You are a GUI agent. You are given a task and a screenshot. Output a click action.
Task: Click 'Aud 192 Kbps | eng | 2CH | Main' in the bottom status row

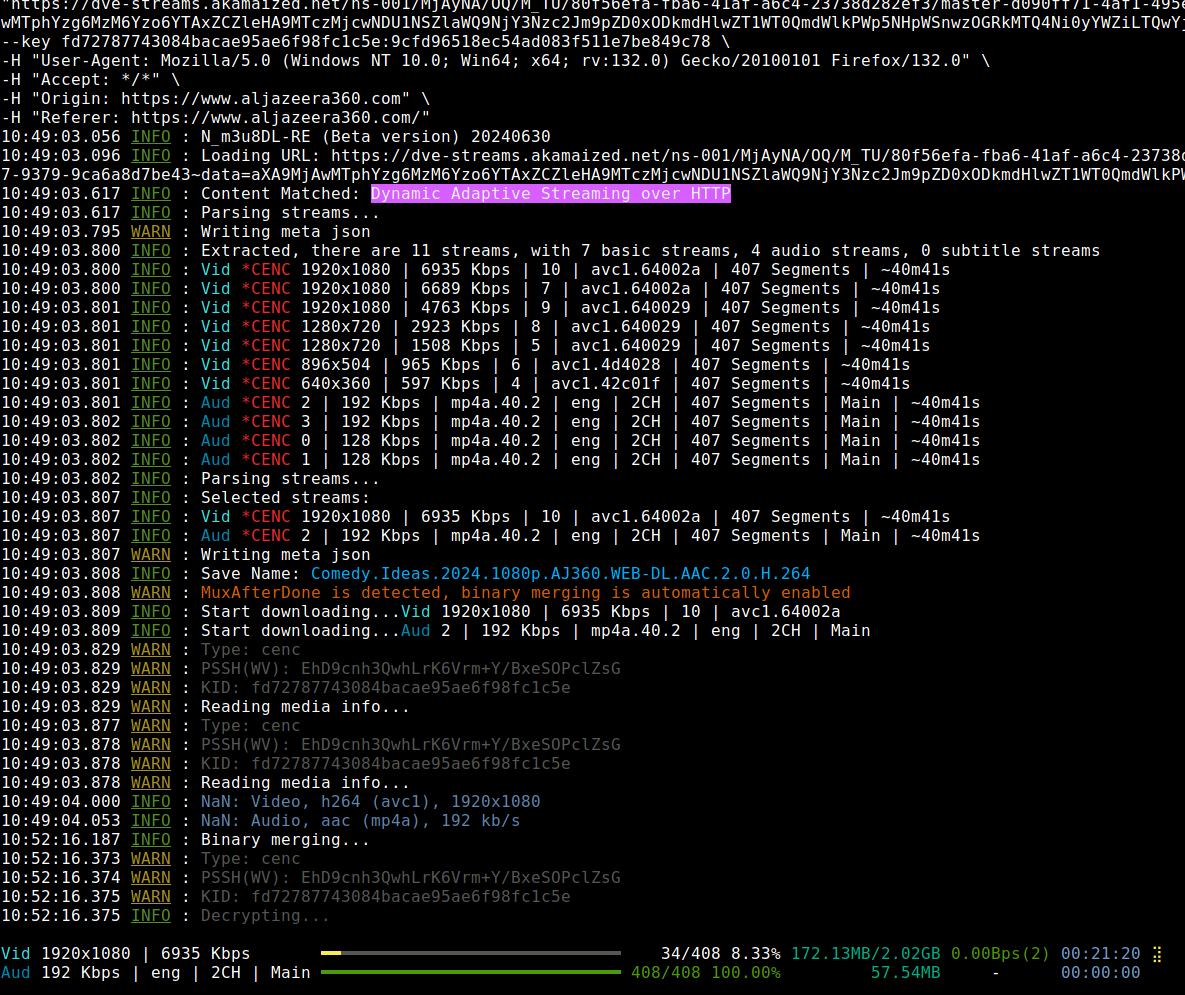156,972
